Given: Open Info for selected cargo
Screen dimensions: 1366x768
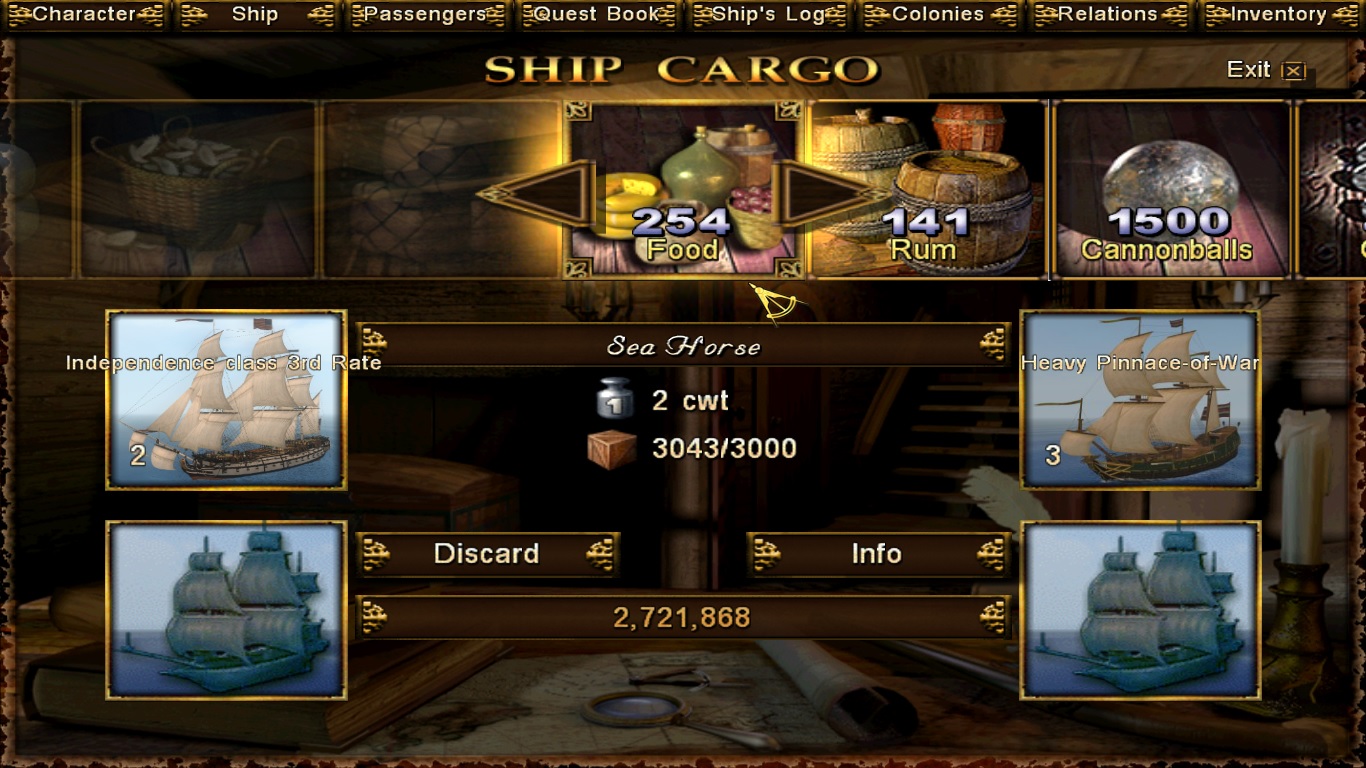Looking at the screenshot, I should [878, 554].
